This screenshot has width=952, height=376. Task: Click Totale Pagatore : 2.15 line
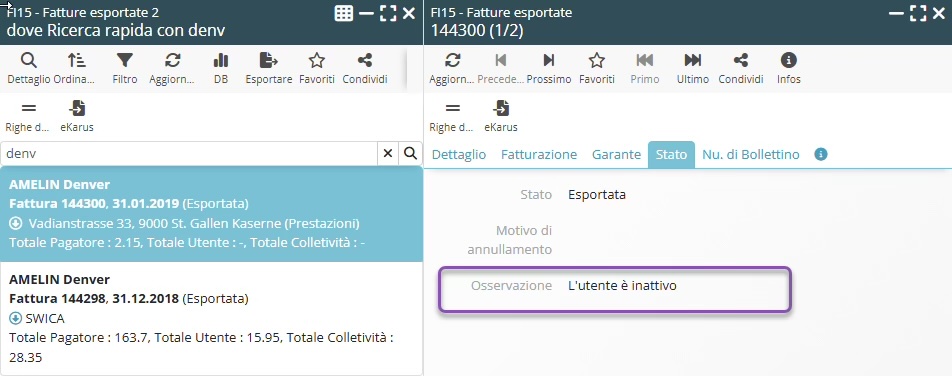coord(187,243)
